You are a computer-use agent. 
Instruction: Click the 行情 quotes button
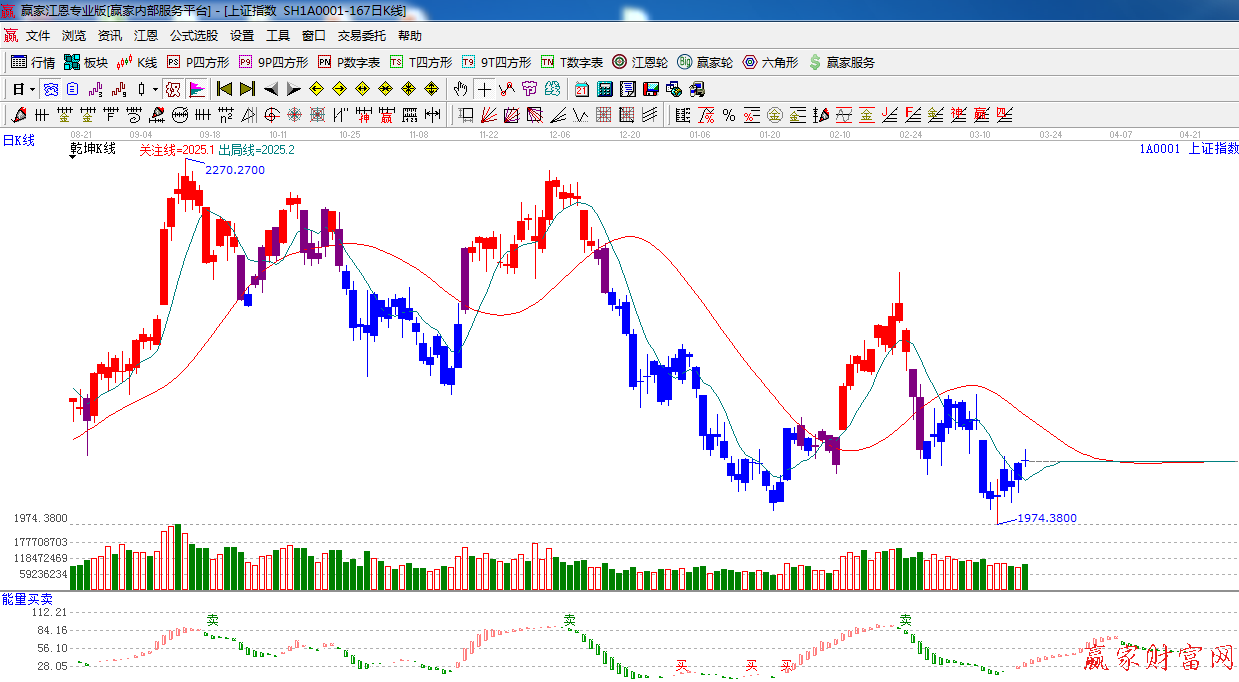[33, 62]
